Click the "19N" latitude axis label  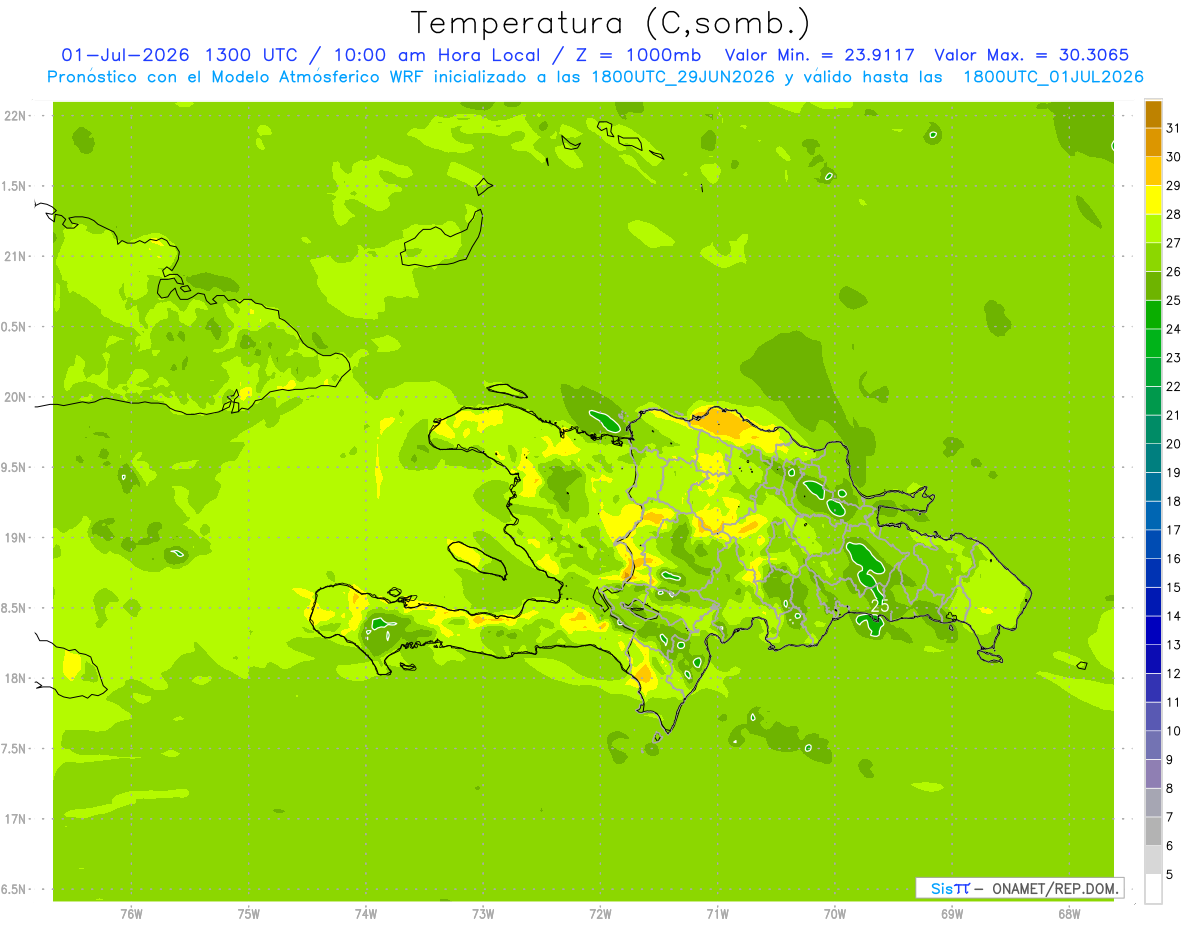pyautogui.click(x=15, y=538)
